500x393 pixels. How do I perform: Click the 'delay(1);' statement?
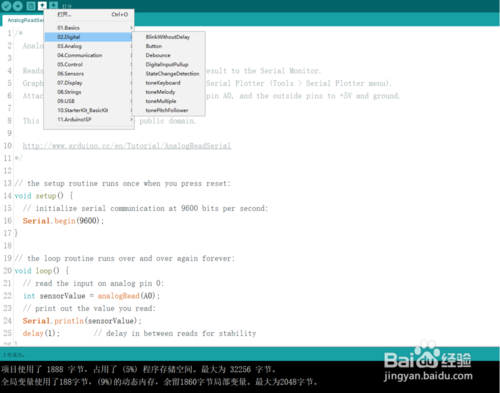(41, 333)
